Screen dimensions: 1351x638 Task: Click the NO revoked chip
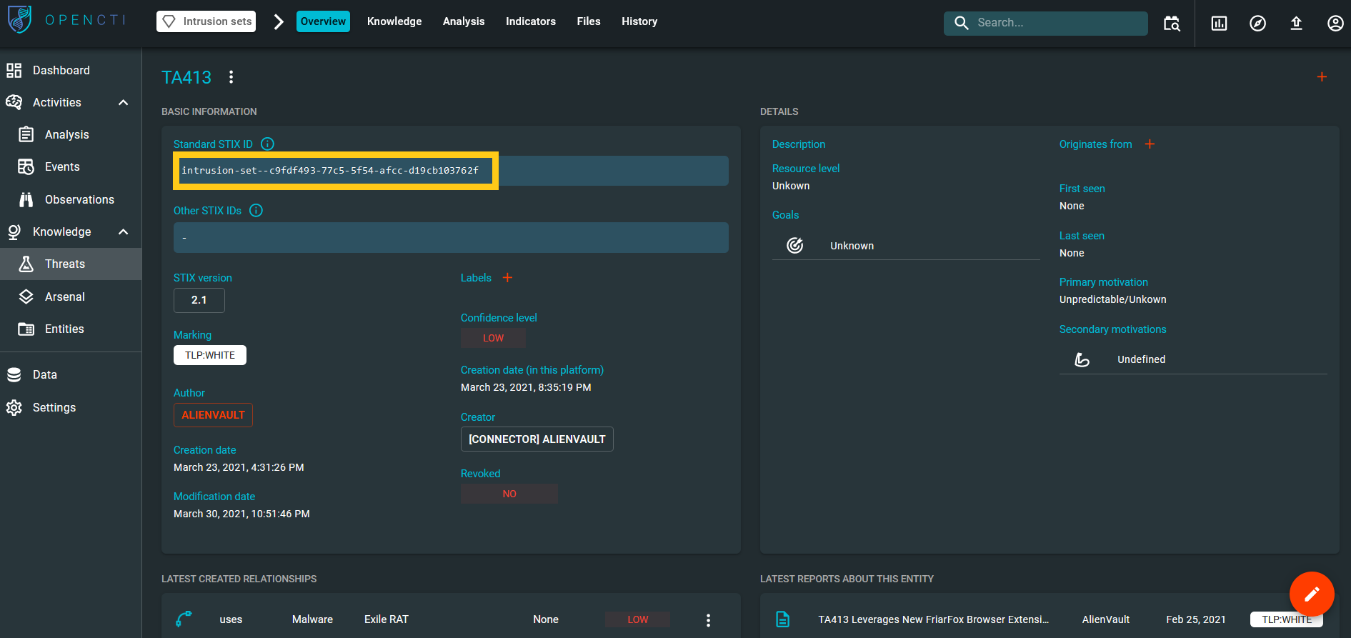coord(509,494)
